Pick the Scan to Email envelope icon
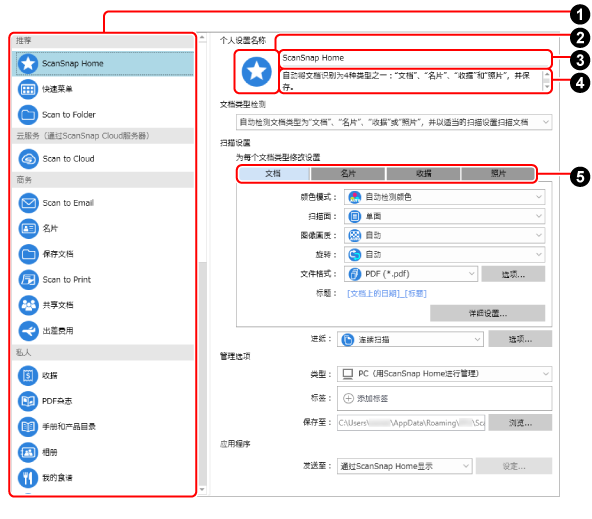This screenshot has width=592, height=519. click(x=28, y=203)
